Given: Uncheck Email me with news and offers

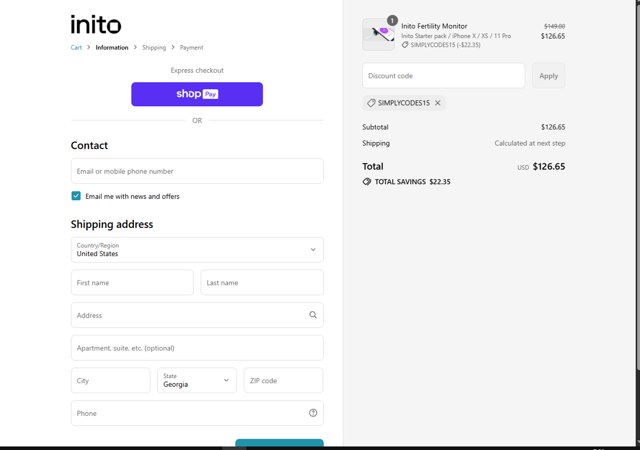Looking at the screenshot, I should [76, 196].
